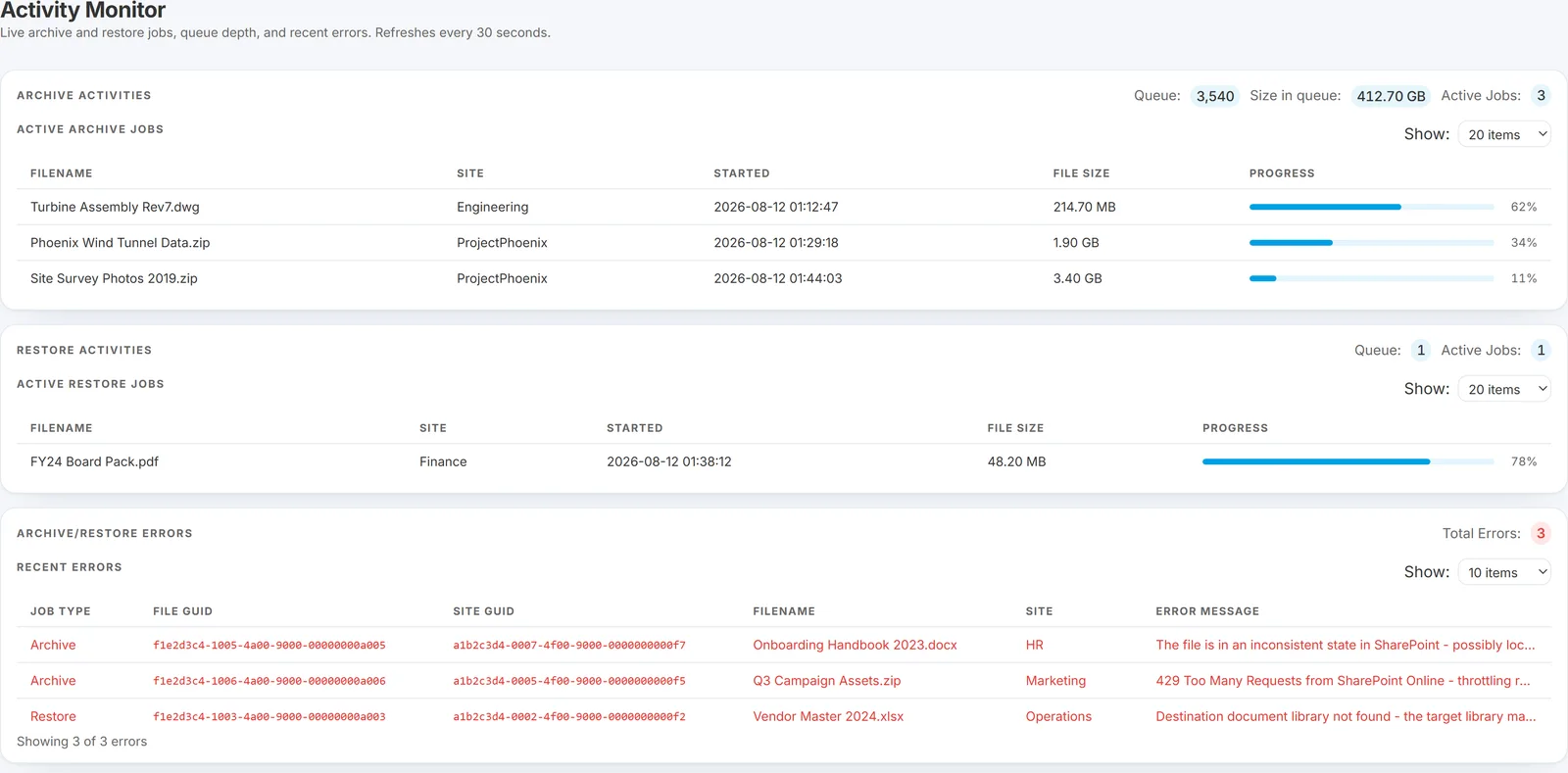Click the JOB TYPE column header
Viewport: 1568px width, 773px height.
tap(60, 611)
